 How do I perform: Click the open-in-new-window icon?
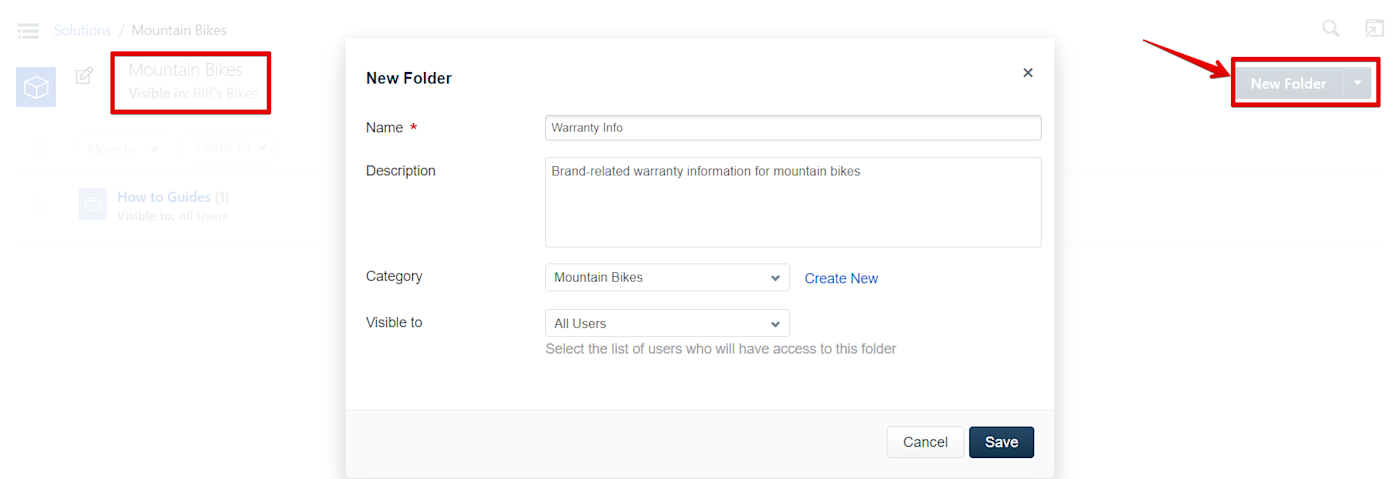point(1374,29)
